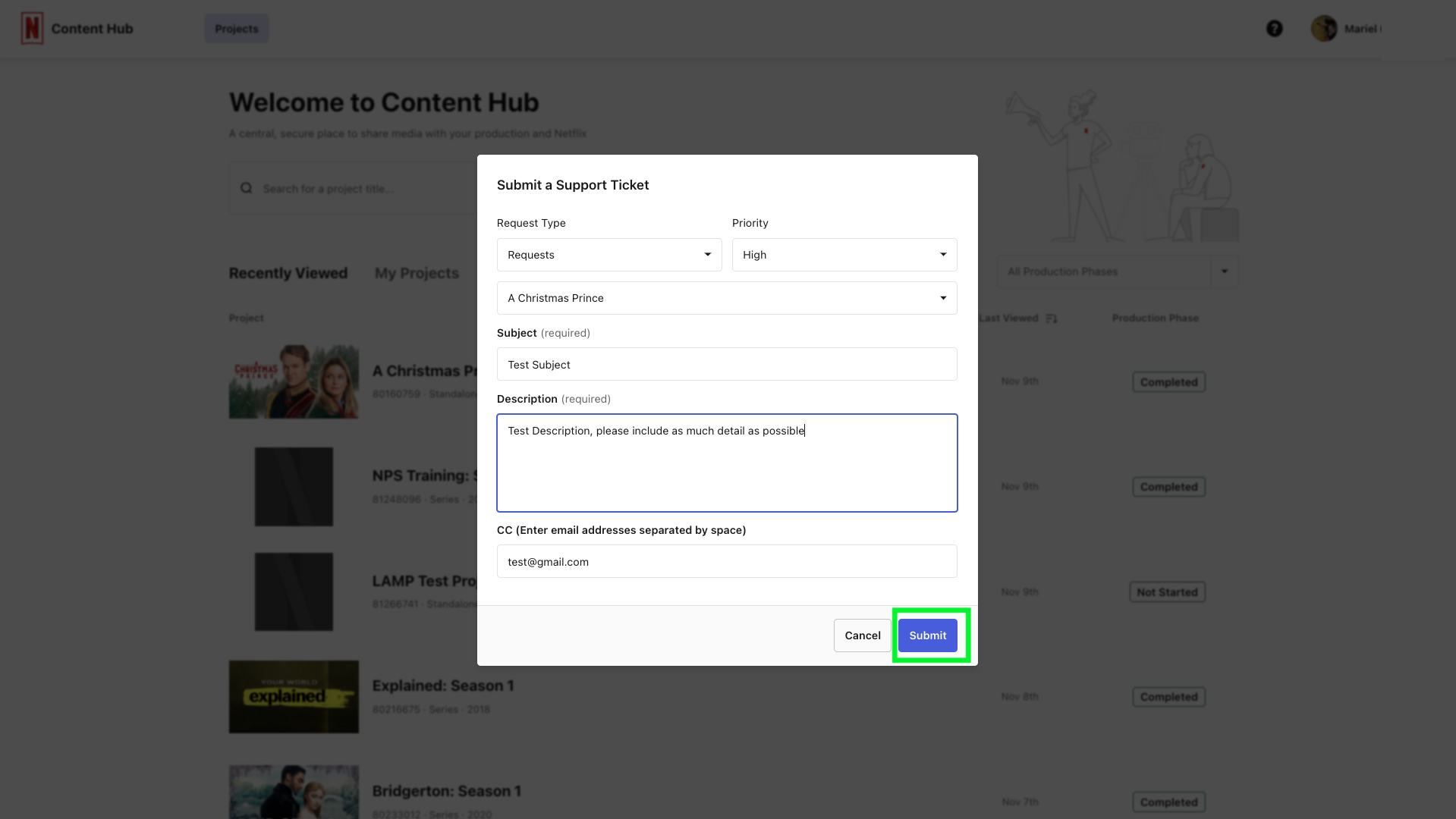Submit the support ticket
Viewport: 1456px width, 819px height.
tap(928, 635)
